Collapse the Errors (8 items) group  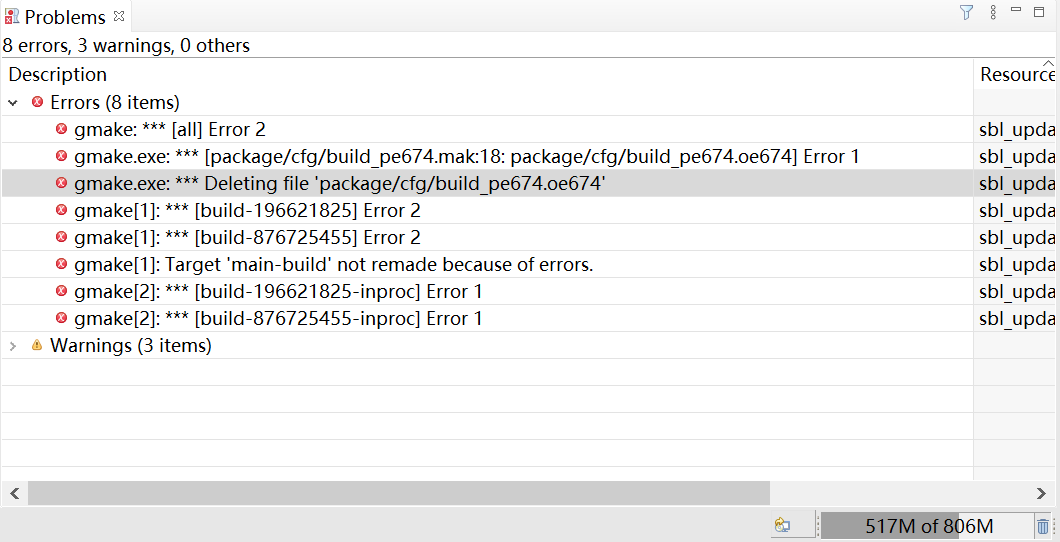(x=13, y=103)
